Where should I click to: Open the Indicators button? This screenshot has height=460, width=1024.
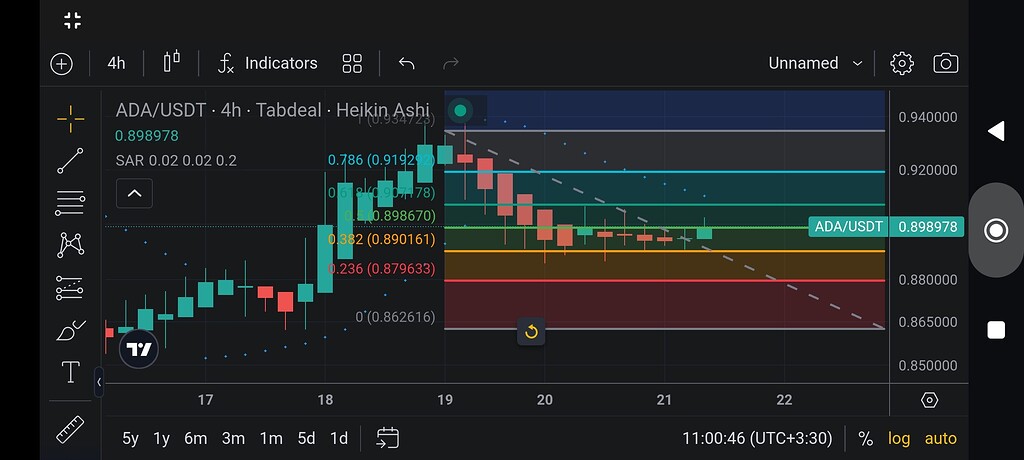coord(267,63)
